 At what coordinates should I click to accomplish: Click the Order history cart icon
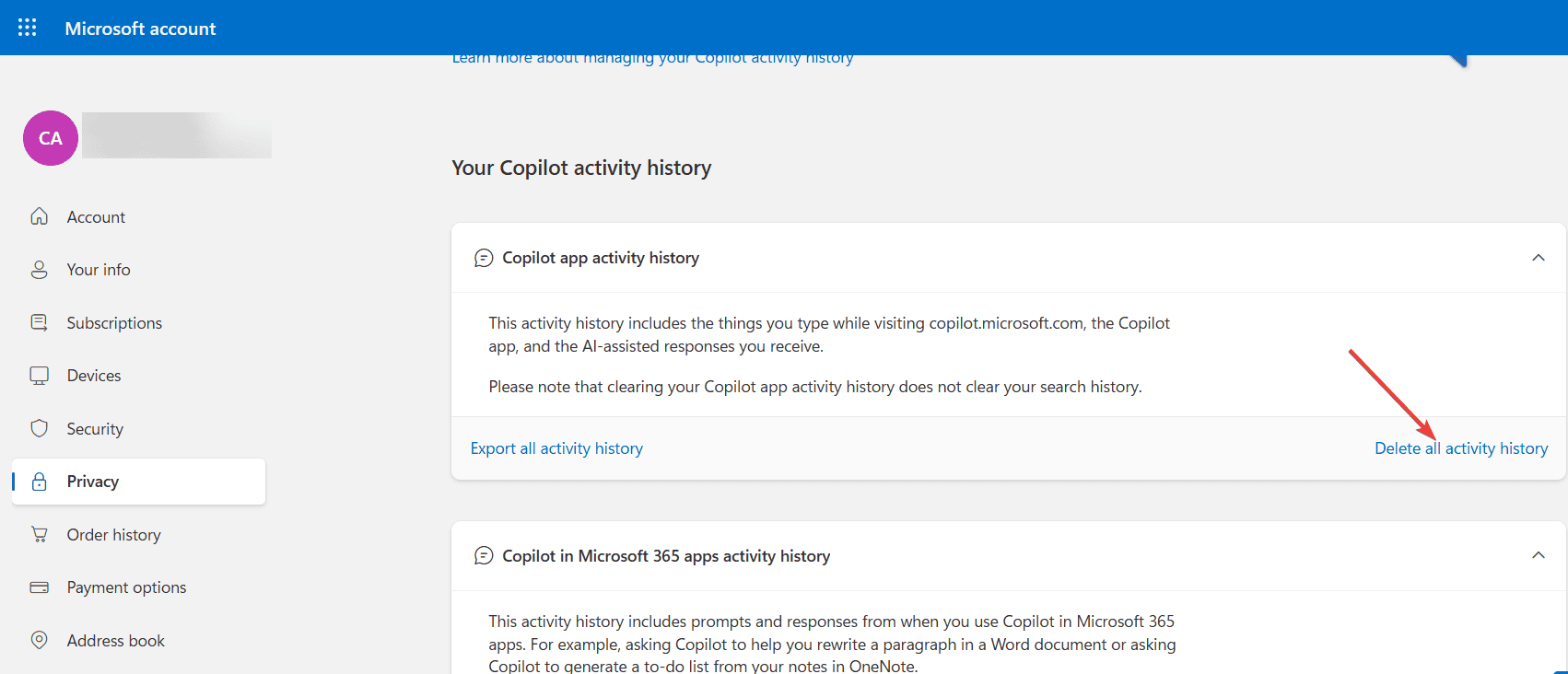point(39,534)
